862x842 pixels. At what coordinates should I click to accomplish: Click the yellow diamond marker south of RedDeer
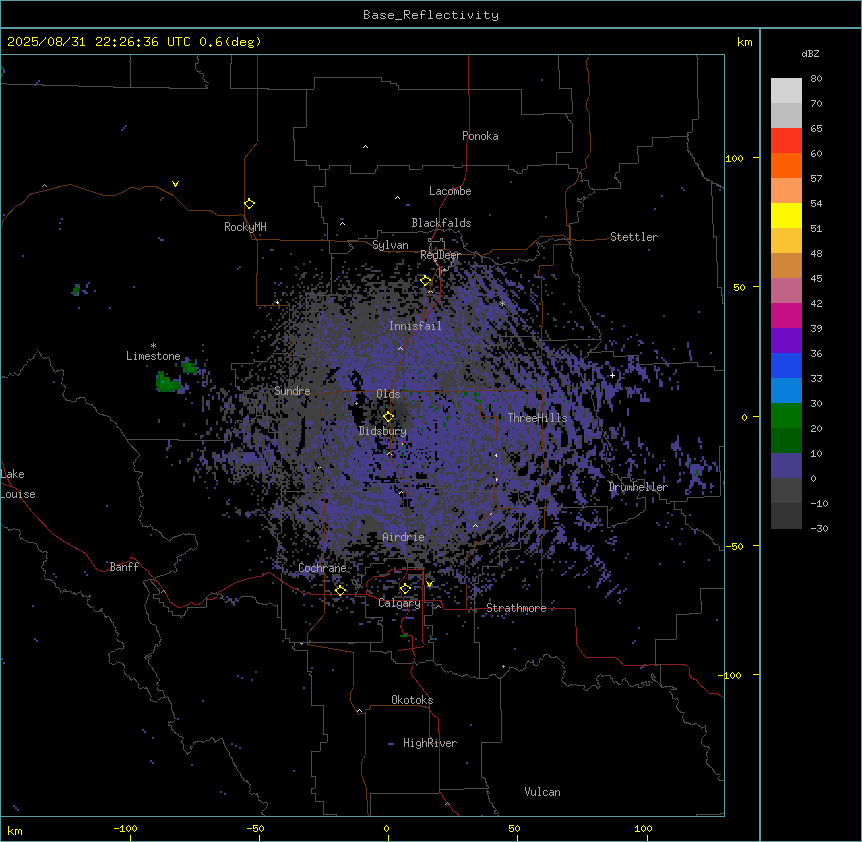tap(426, 281)
